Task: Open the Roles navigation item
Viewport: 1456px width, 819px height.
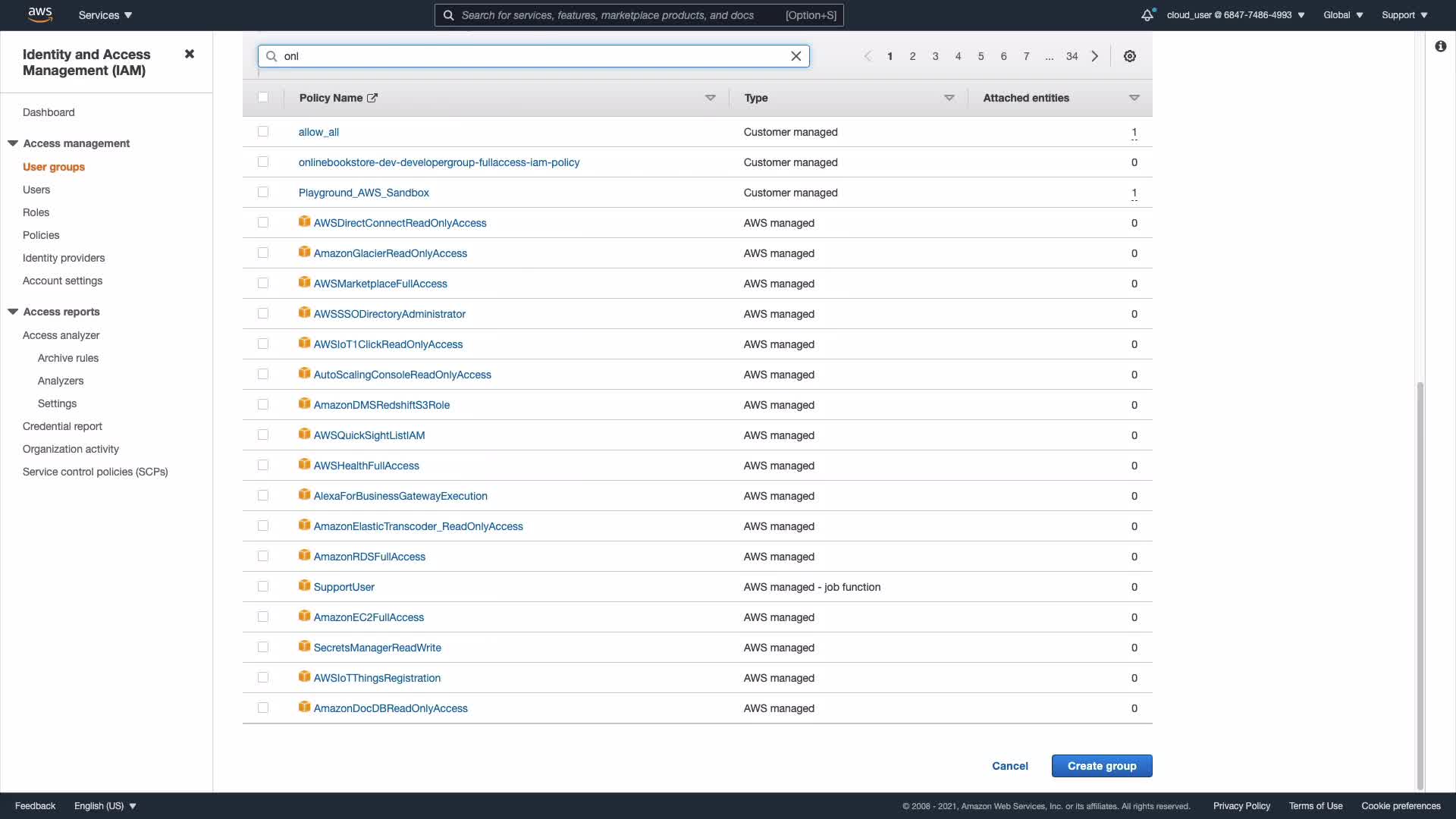Action: [36, 212]
